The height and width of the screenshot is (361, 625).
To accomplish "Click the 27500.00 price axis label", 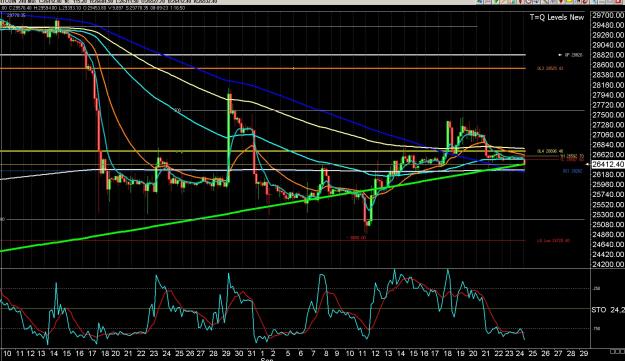I will coord(608,115).
